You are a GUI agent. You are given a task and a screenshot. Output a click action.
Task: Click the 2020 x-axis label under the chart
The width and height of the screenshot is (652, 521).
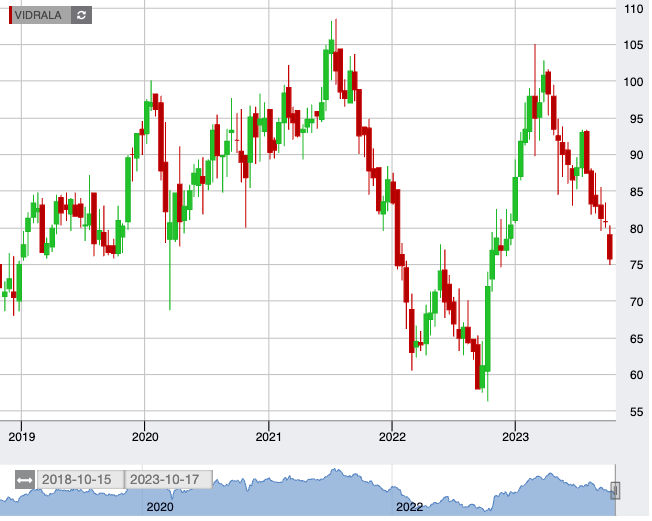145,437
